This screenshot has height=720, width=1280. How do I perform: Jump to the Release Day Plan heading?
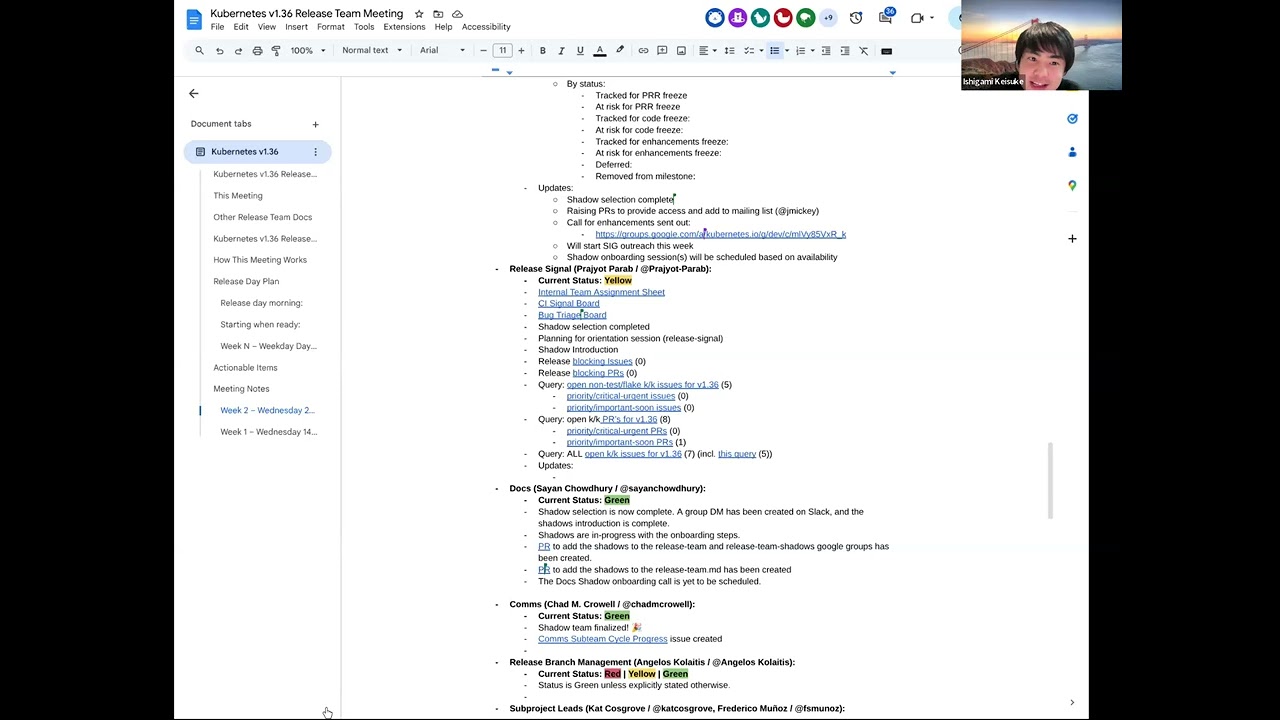click(x=246, y=282)
